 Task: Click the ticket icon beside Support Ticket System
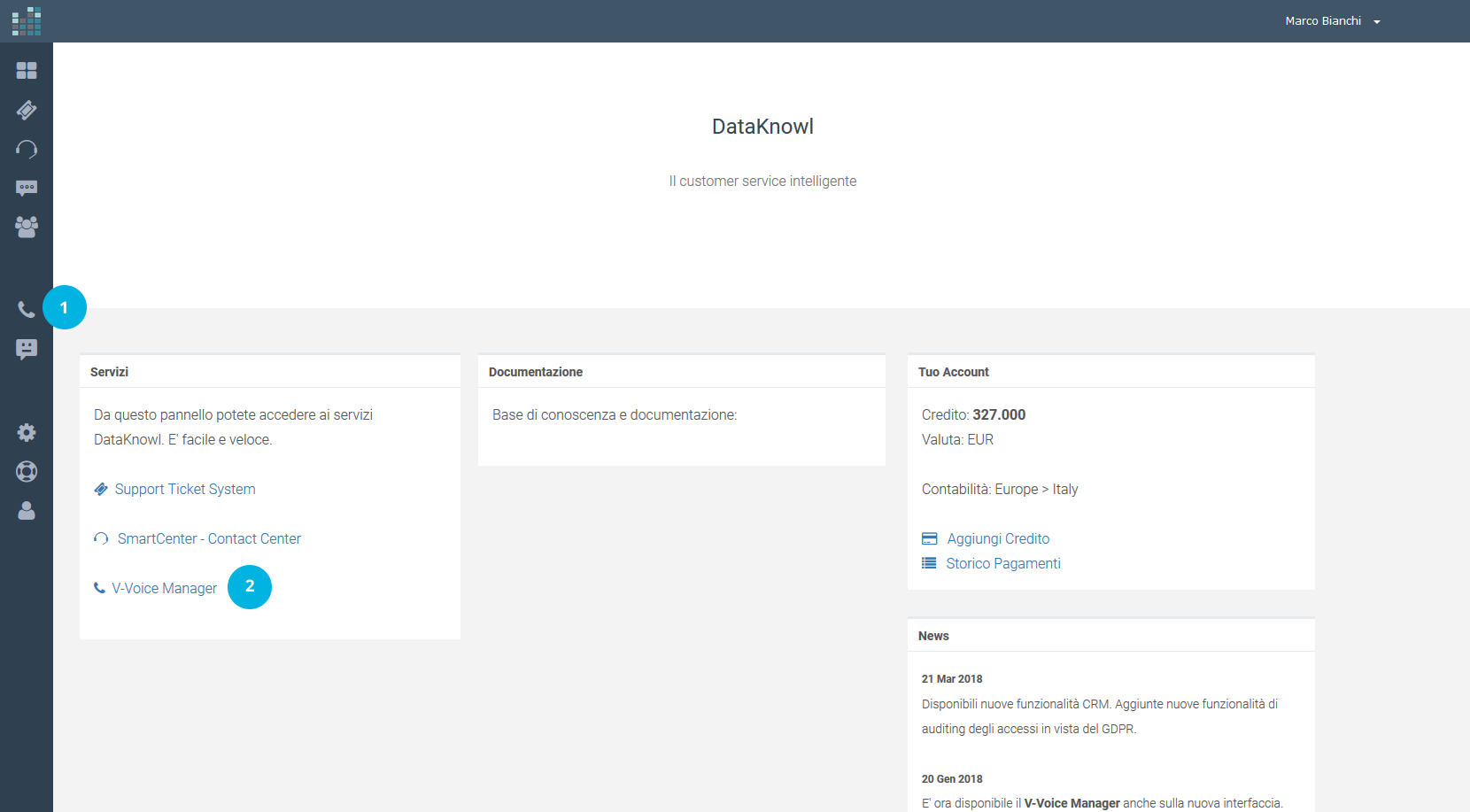click(101, 489)
